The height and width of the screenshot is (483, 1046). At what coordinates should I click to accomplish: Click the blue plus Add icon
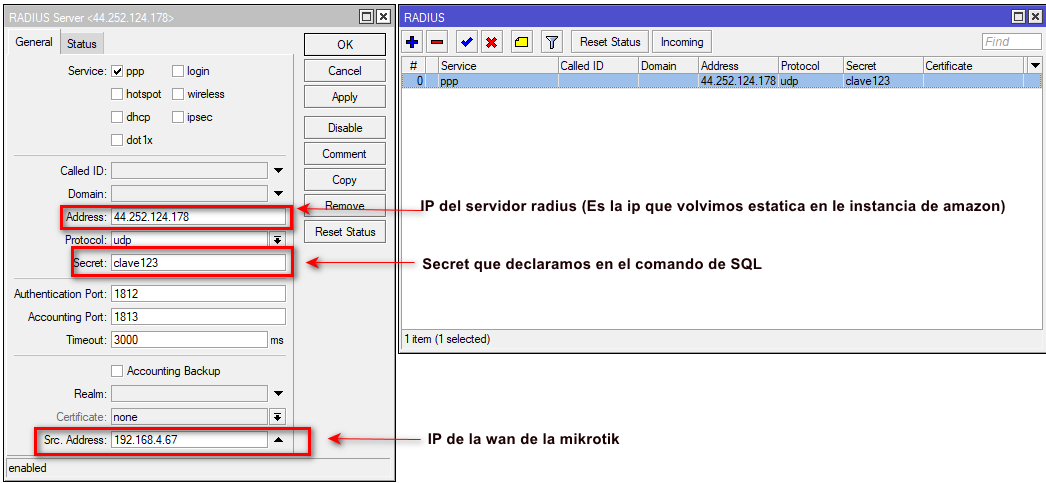[x=413, y=42]
